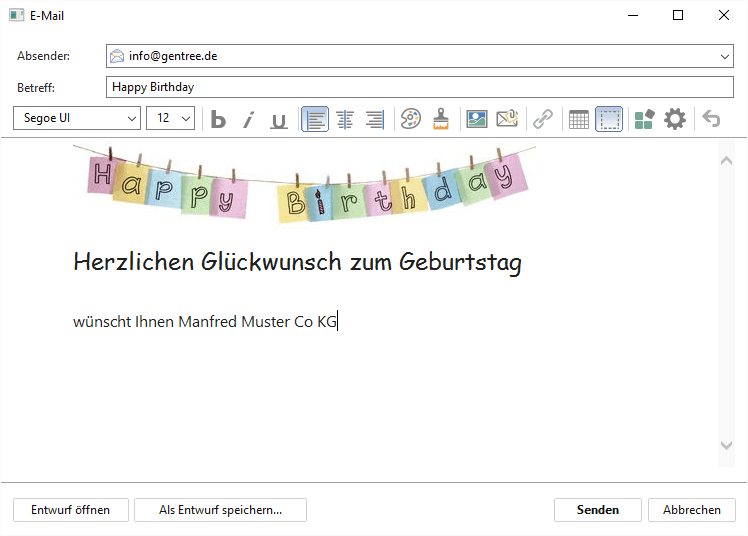Open the settings gear in the toolbar
Screen dimensions: 748x536
[x=675, y=120]
